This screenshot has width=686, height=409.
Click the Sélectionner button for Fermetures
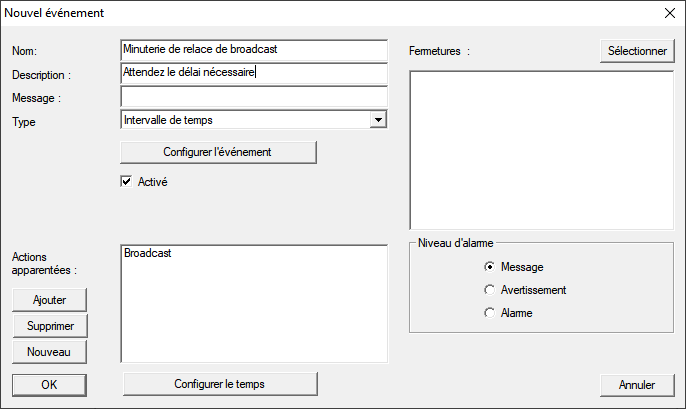pos(637,51)
